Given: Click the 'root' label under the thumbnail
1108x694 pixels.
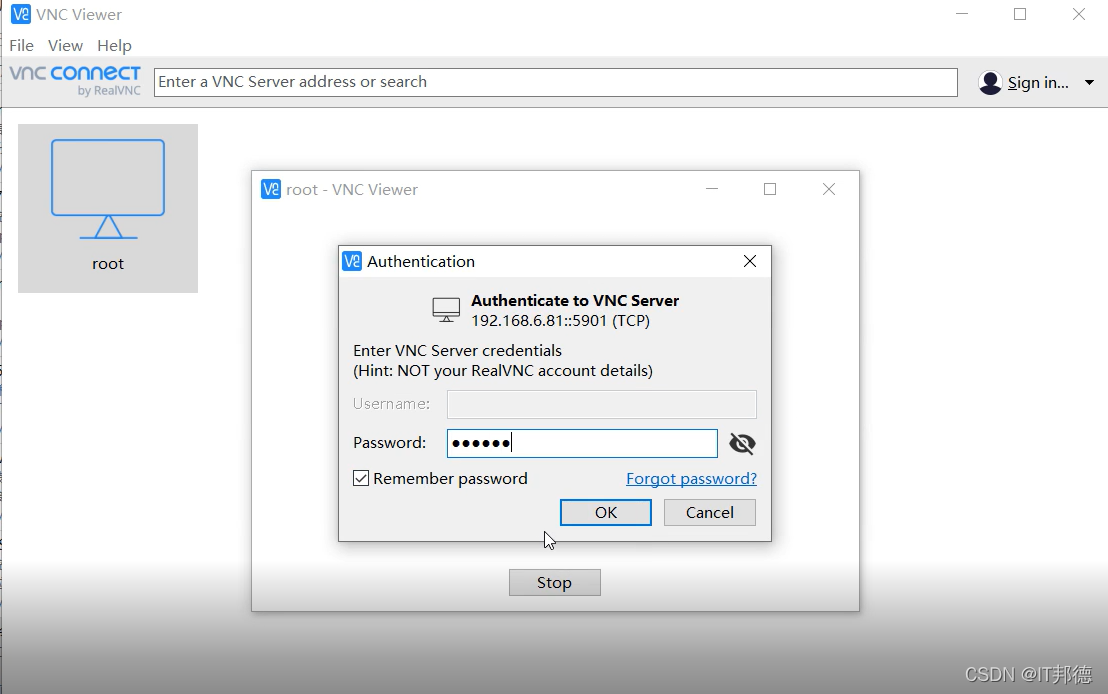Looking at the screenshot, I should click(x=108, y=264).
